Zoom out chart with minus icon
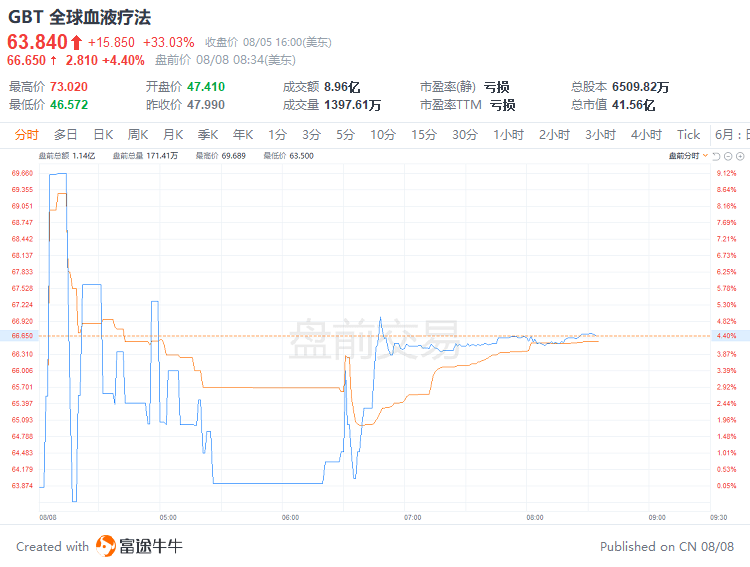The width and height of the screenshot is (750, 567). point(728,156)
